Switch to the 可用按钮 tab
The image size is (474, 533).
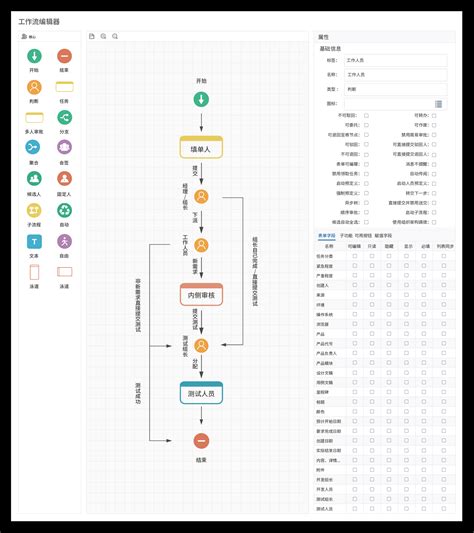click(x=363, y=236)
